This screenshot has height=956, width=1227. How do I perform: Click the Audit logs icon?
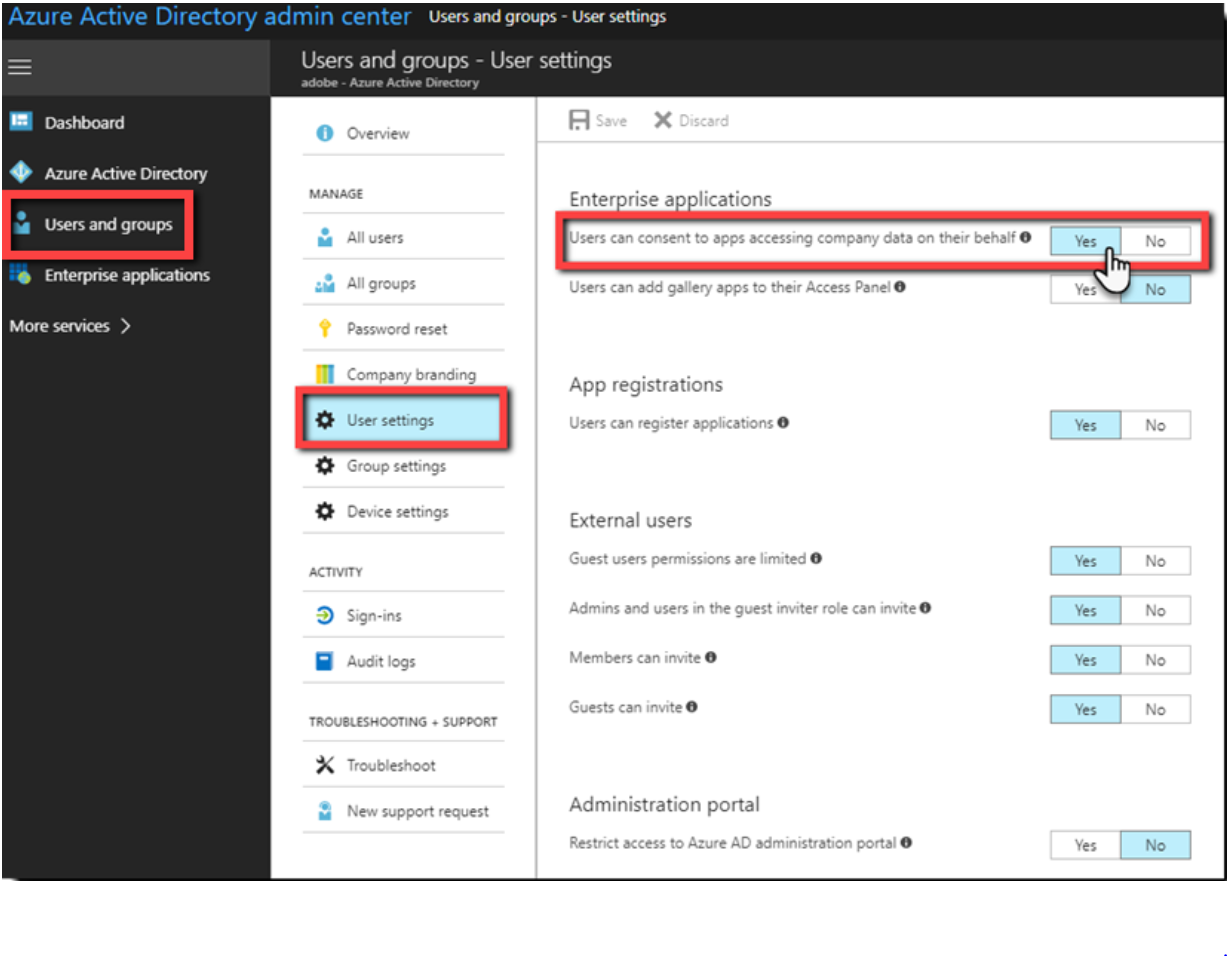[x=324, y=661]
